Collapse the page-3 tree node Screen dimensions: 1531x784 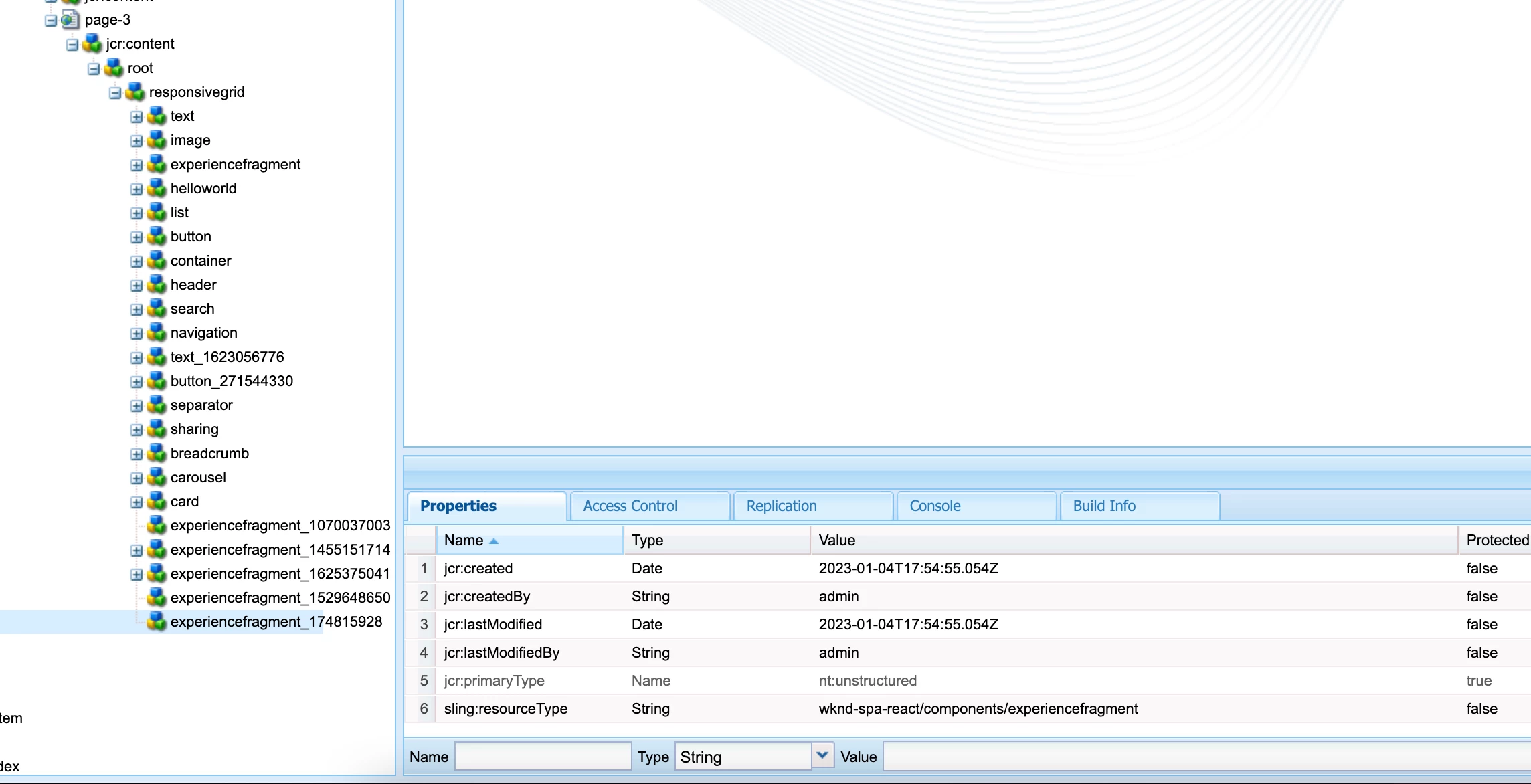[x=51, y=21]
